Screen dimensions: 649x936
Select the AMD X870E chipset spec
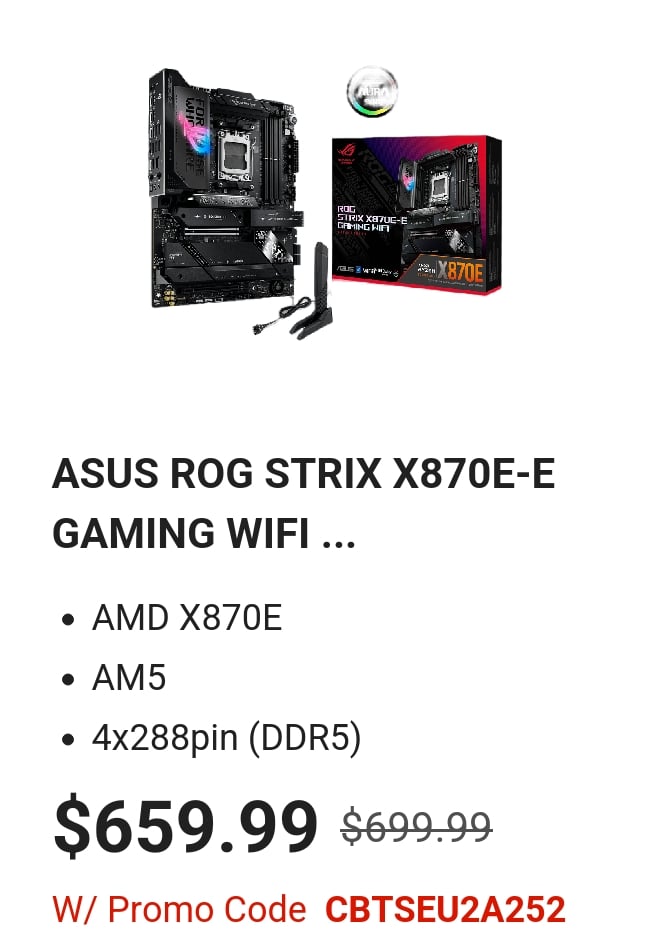tap(186, 618)
